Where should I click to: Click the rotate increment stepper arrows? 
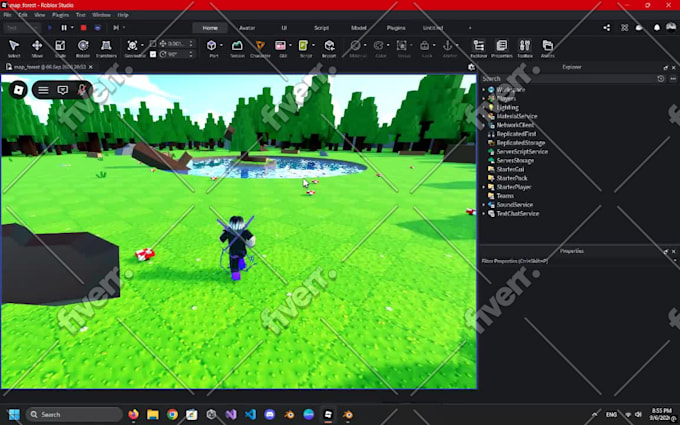click(191, 54)
